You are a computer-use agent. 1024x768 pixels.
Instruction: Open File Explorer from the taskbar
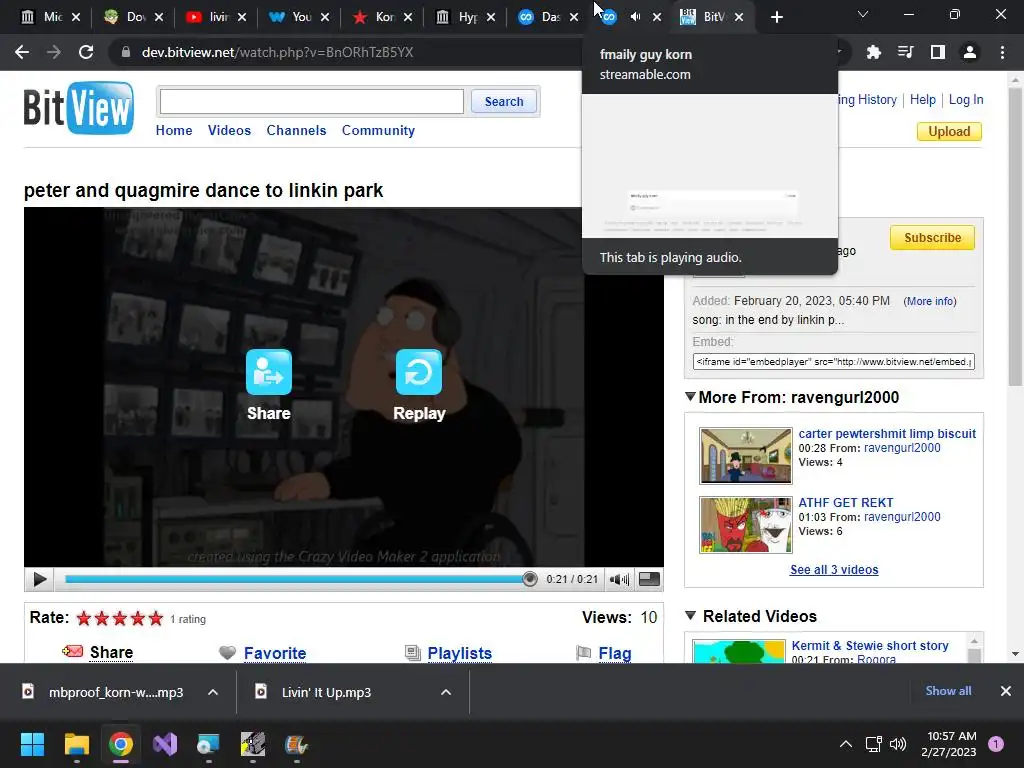click(76, 744)
